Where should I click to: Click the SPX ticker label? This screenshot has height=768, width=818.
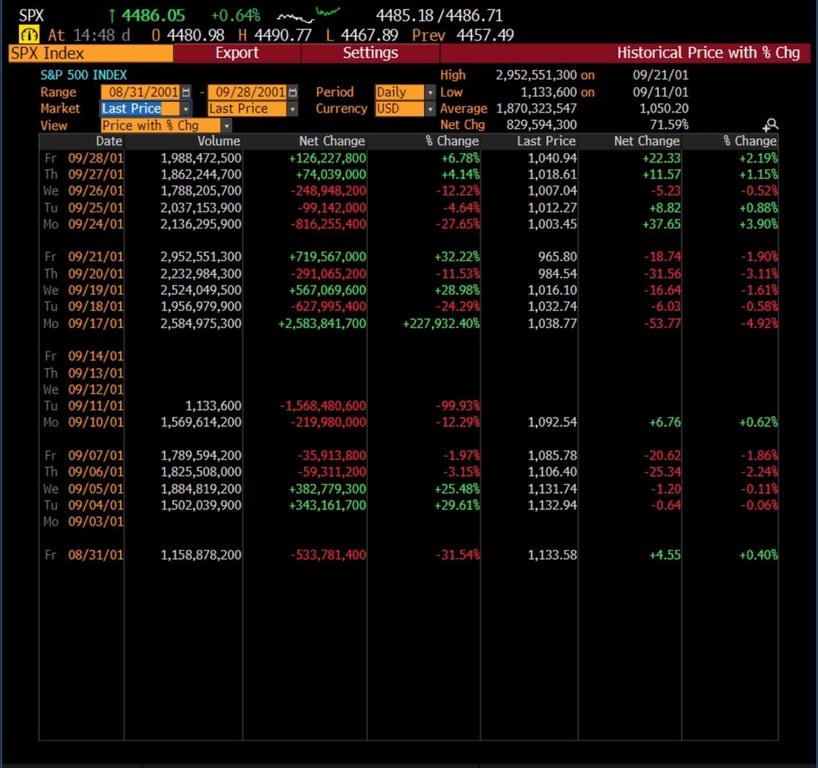[31, 16]
